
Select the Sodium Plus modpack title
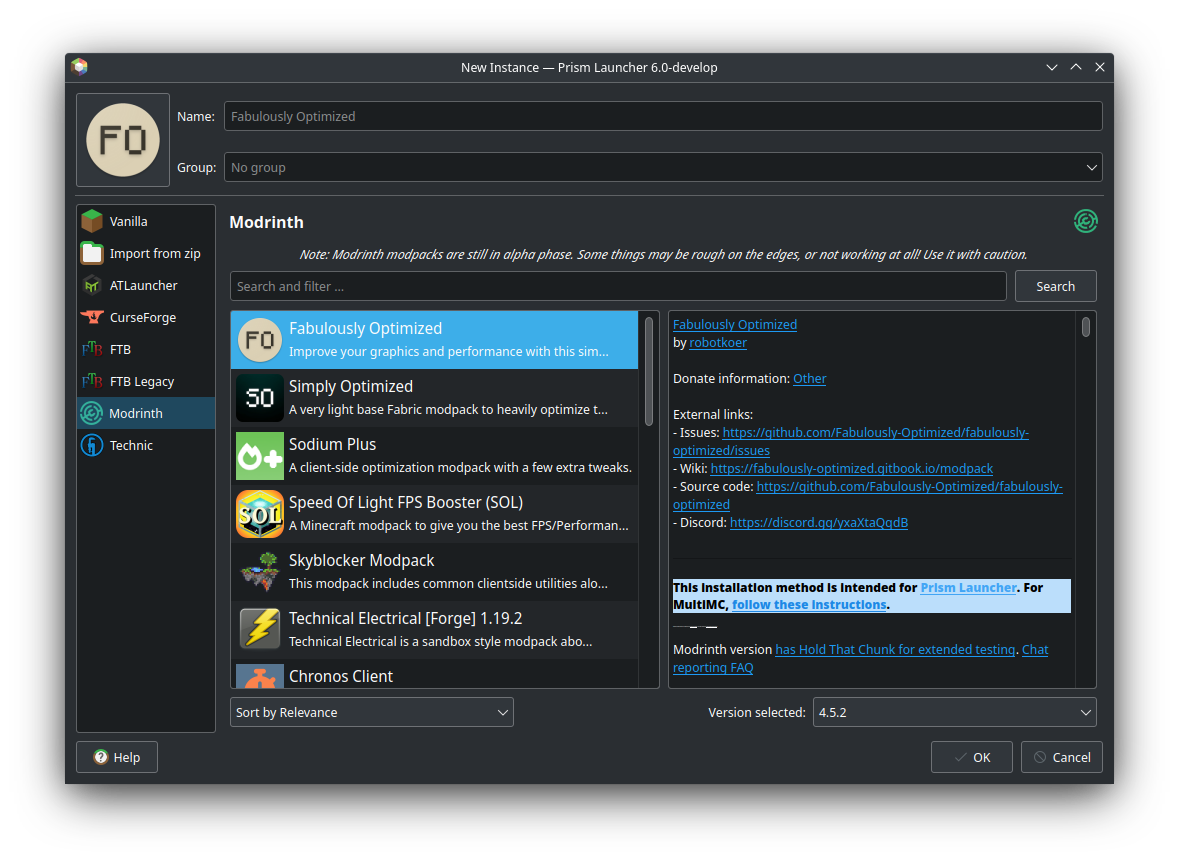(x=332, y=444)
